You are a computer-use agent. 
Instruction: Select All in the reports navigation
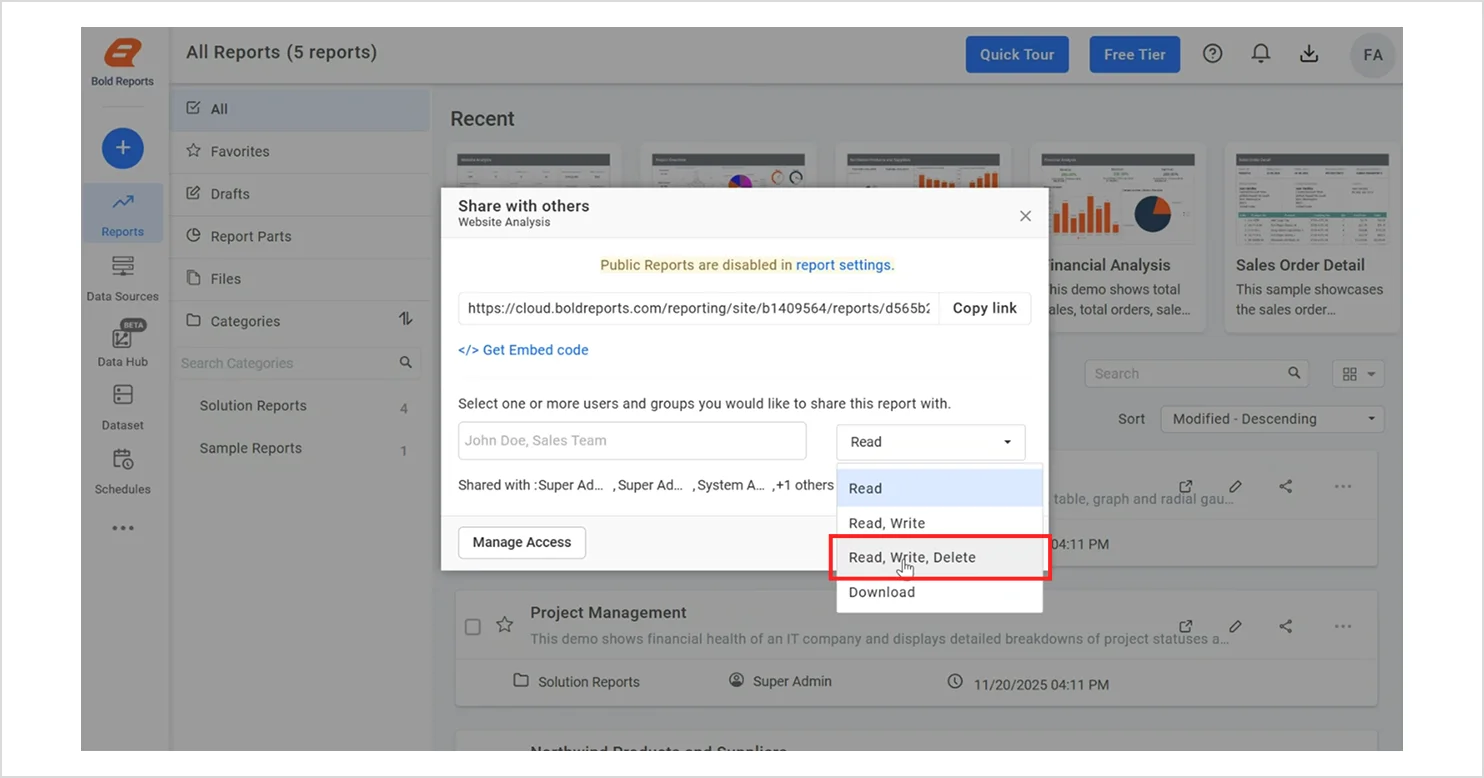point(300,109)
